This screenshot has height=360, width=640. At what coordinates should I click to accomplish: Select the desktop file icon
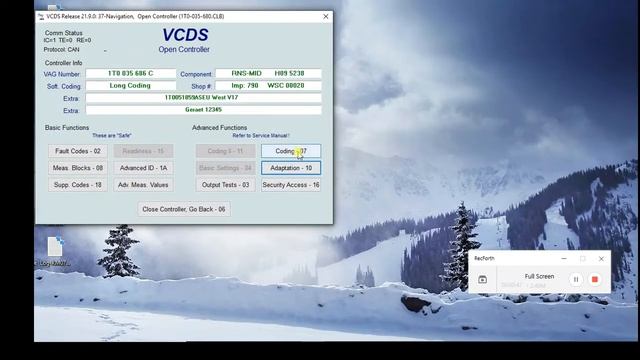tap(55, 247)
